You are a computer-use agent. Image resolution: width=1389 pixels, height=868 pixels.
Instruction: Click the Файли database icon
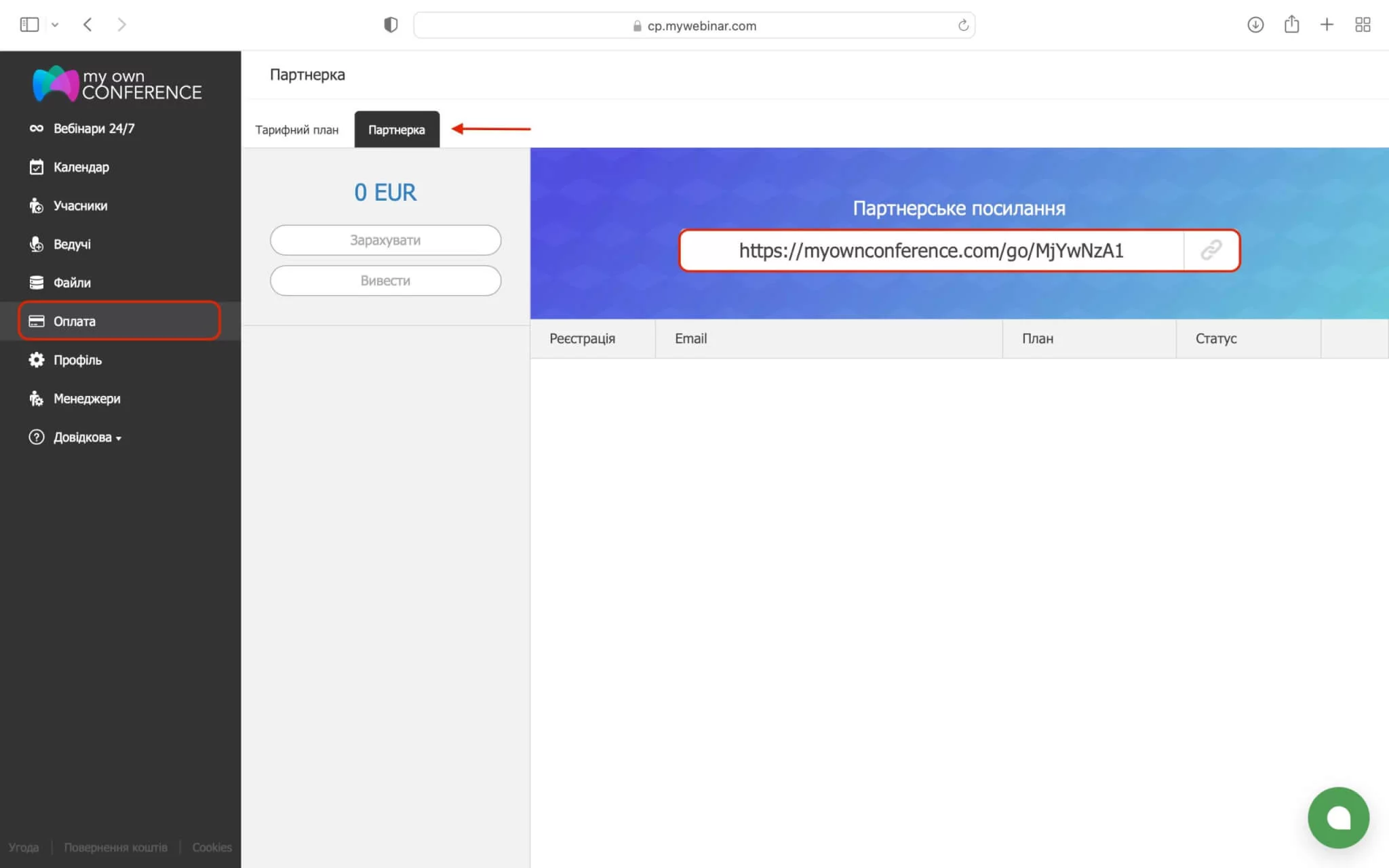pyautogui.click(x=37, y=283)
